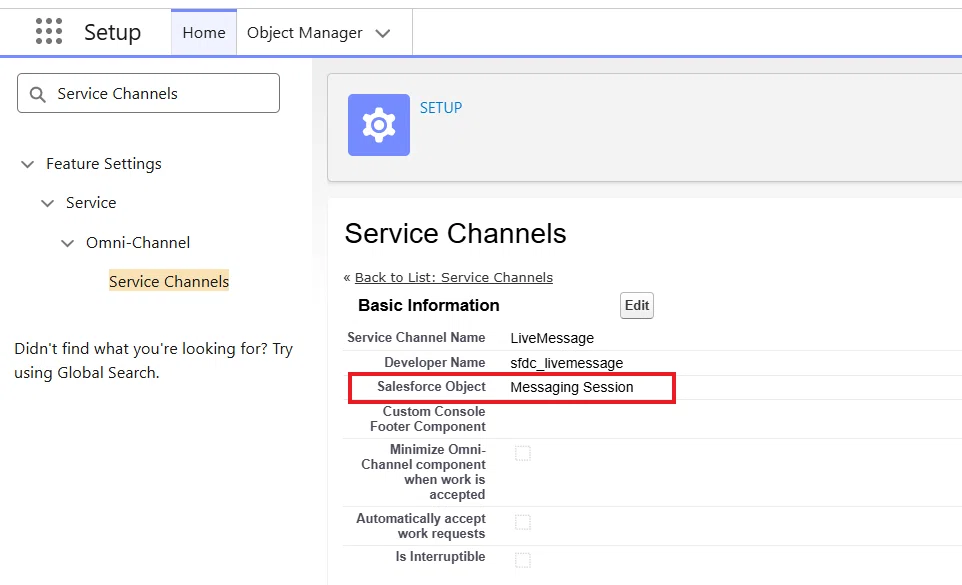Toggle the Is Interruptible checkbox
Viewport: 962px width, 585px height.
(523, 560)
